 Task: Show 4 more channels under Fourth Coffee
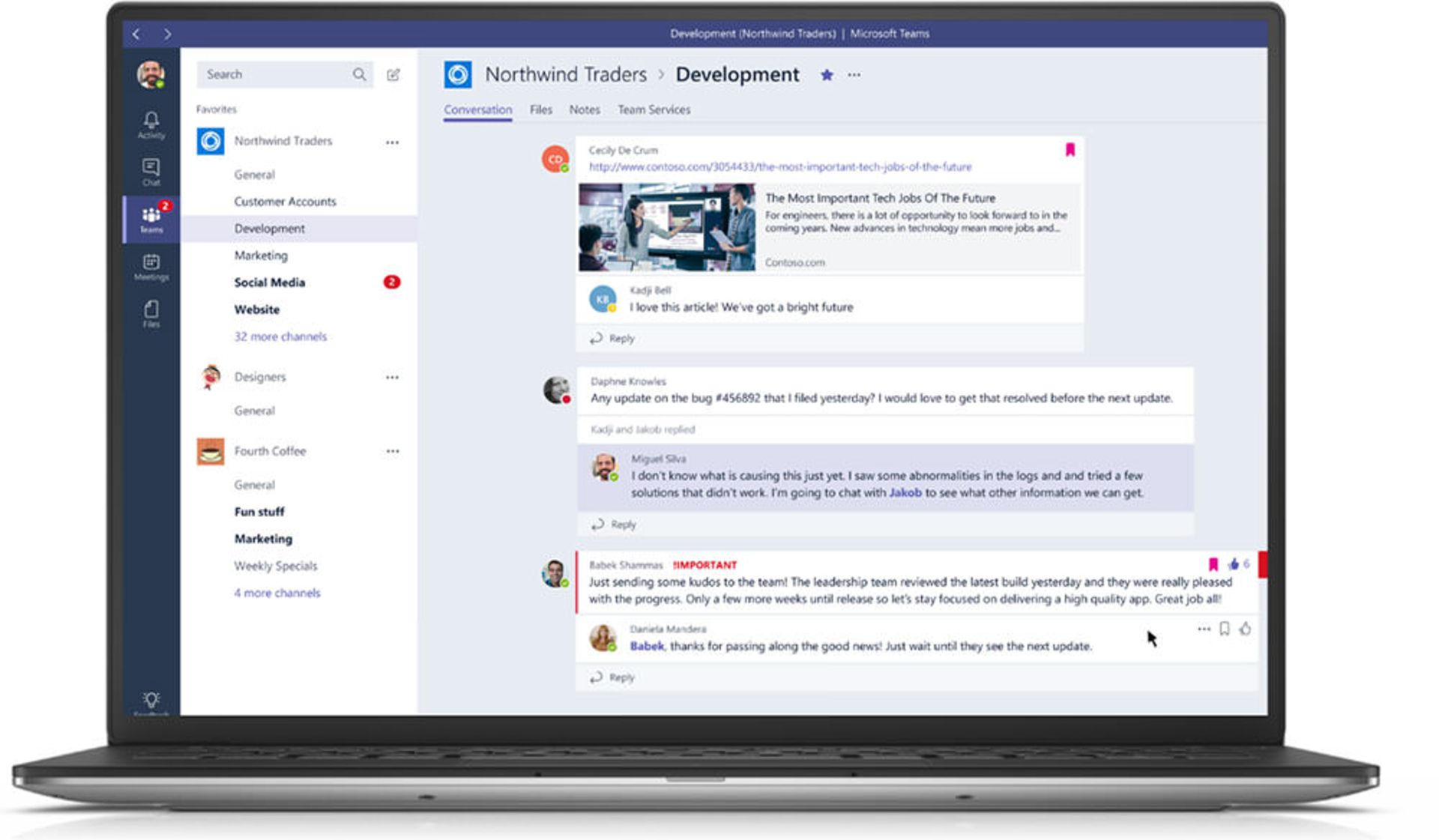click(277, 593)
